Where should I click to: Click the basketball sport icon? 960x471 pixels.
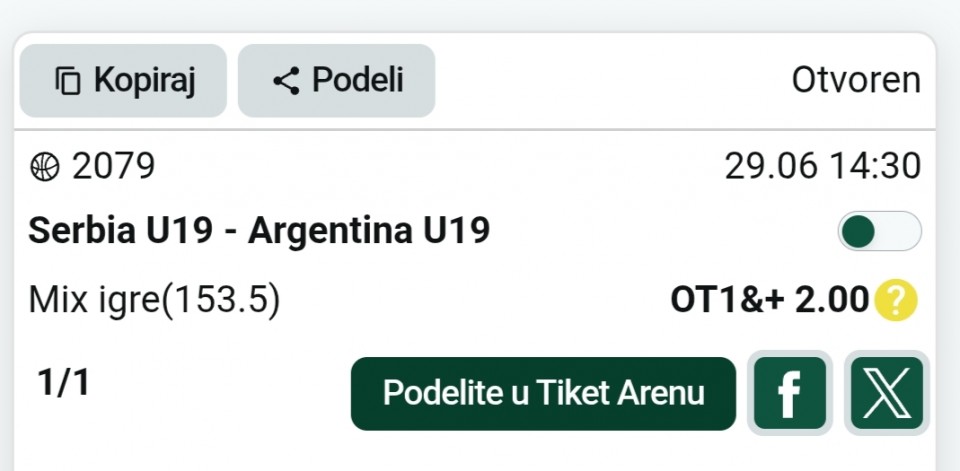click(x=45, y=167)
